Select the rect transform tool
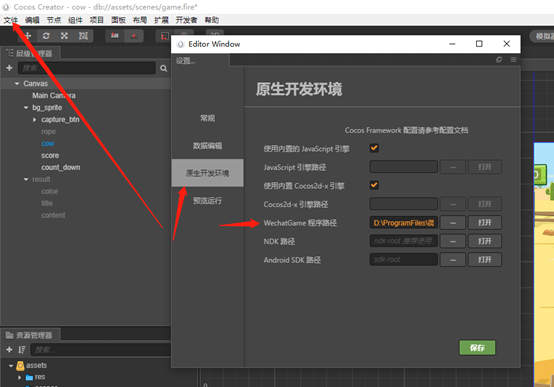The image size is (554, 387). (x=83, y=36)
